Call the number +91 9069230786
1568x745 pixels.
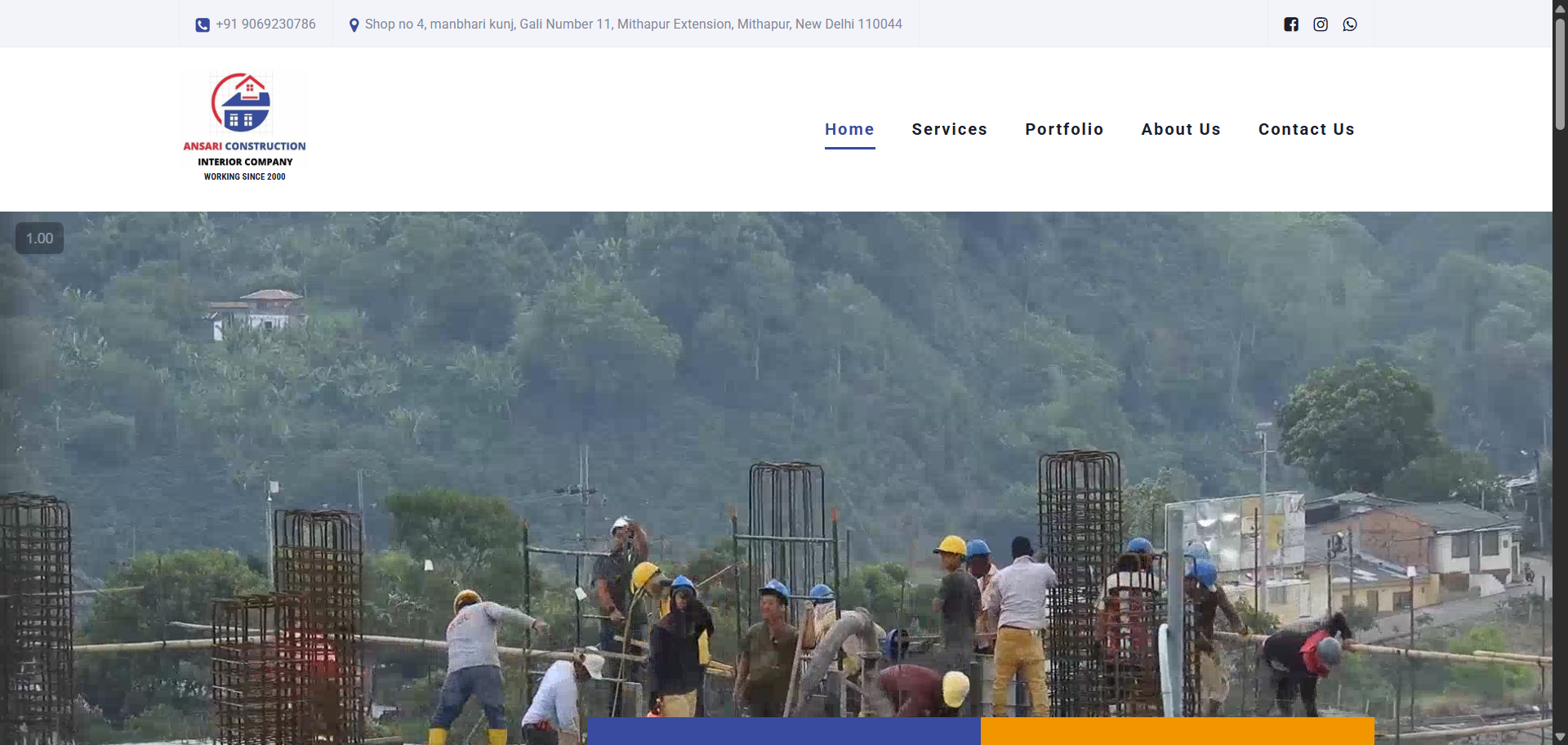tap(265, 25)
